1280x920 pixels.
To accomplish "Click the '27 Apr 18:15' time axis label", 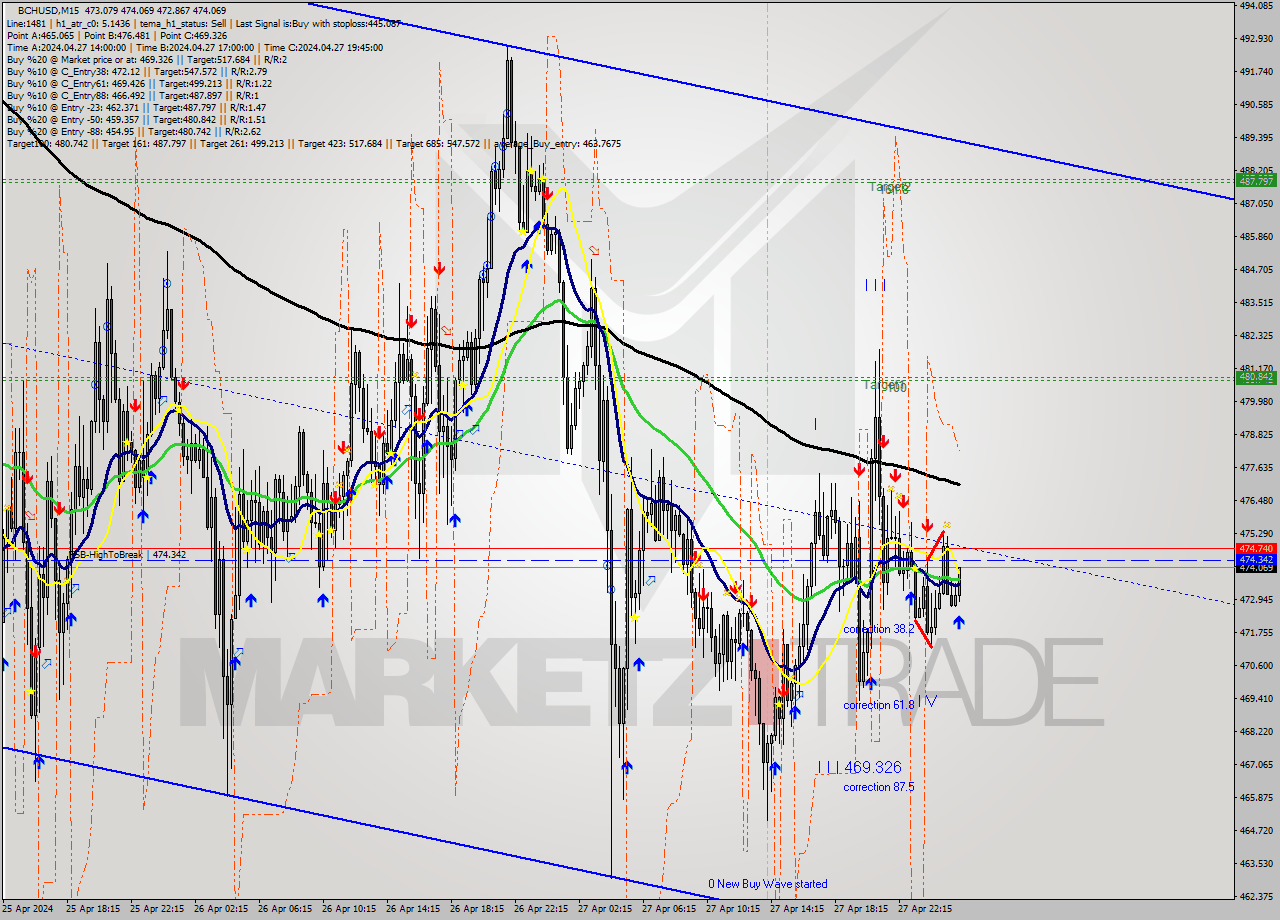I will point(860,909).
